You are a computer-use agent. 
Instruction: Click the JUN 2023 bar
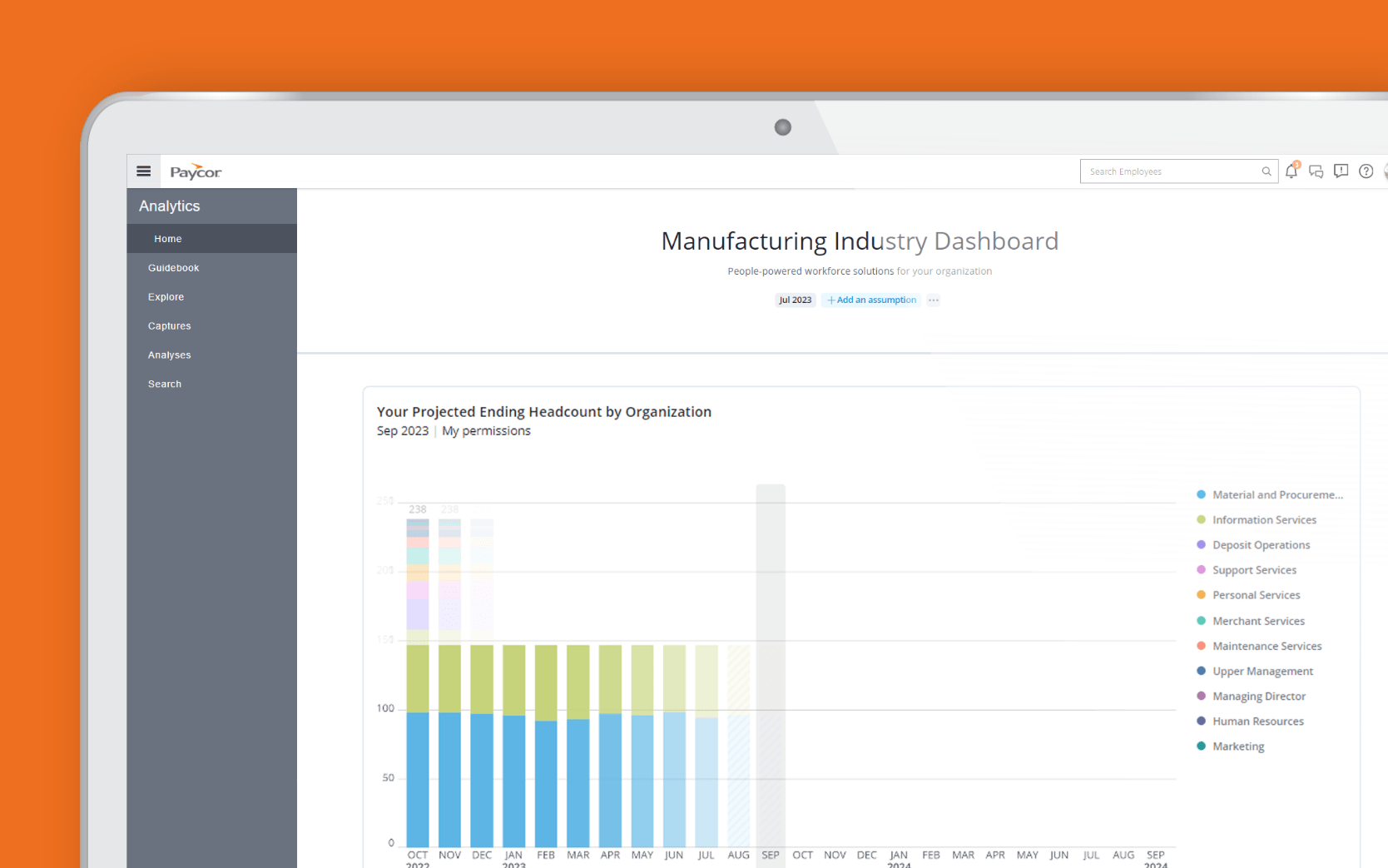click(674, 746)
